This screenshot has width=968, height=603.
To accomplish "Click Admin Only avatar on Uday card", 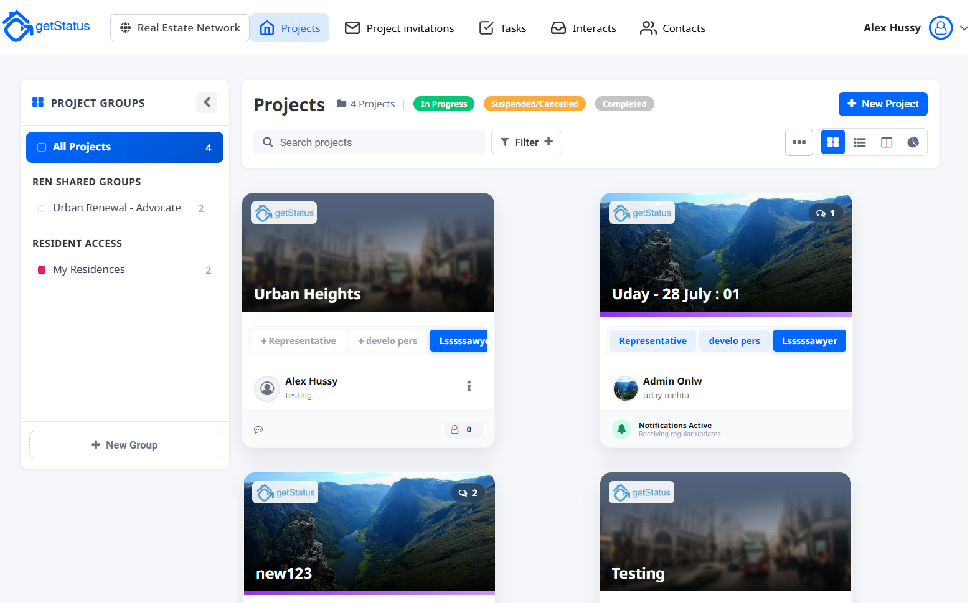I will [x=625, y=388].
